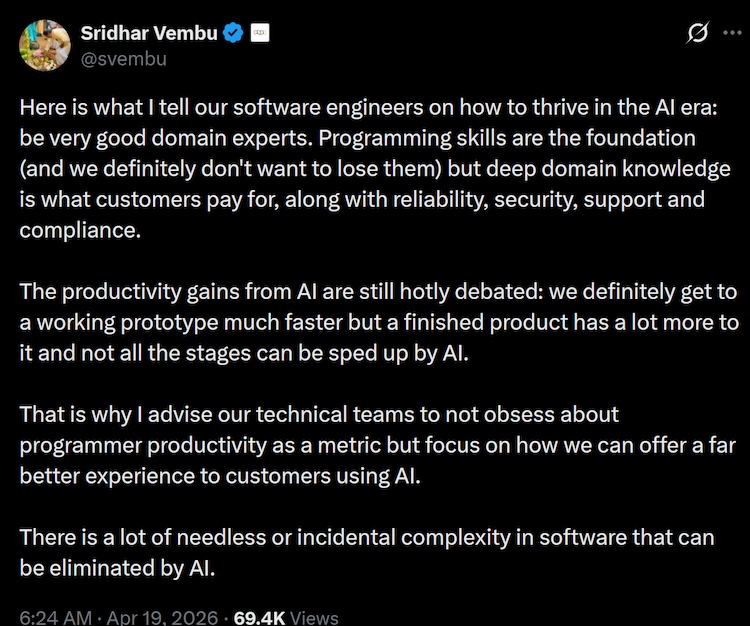Click the blue verified checkmark badge
The width and height of the screenshot is (750, 626).
pyautogui.click(x=233, y=34)
